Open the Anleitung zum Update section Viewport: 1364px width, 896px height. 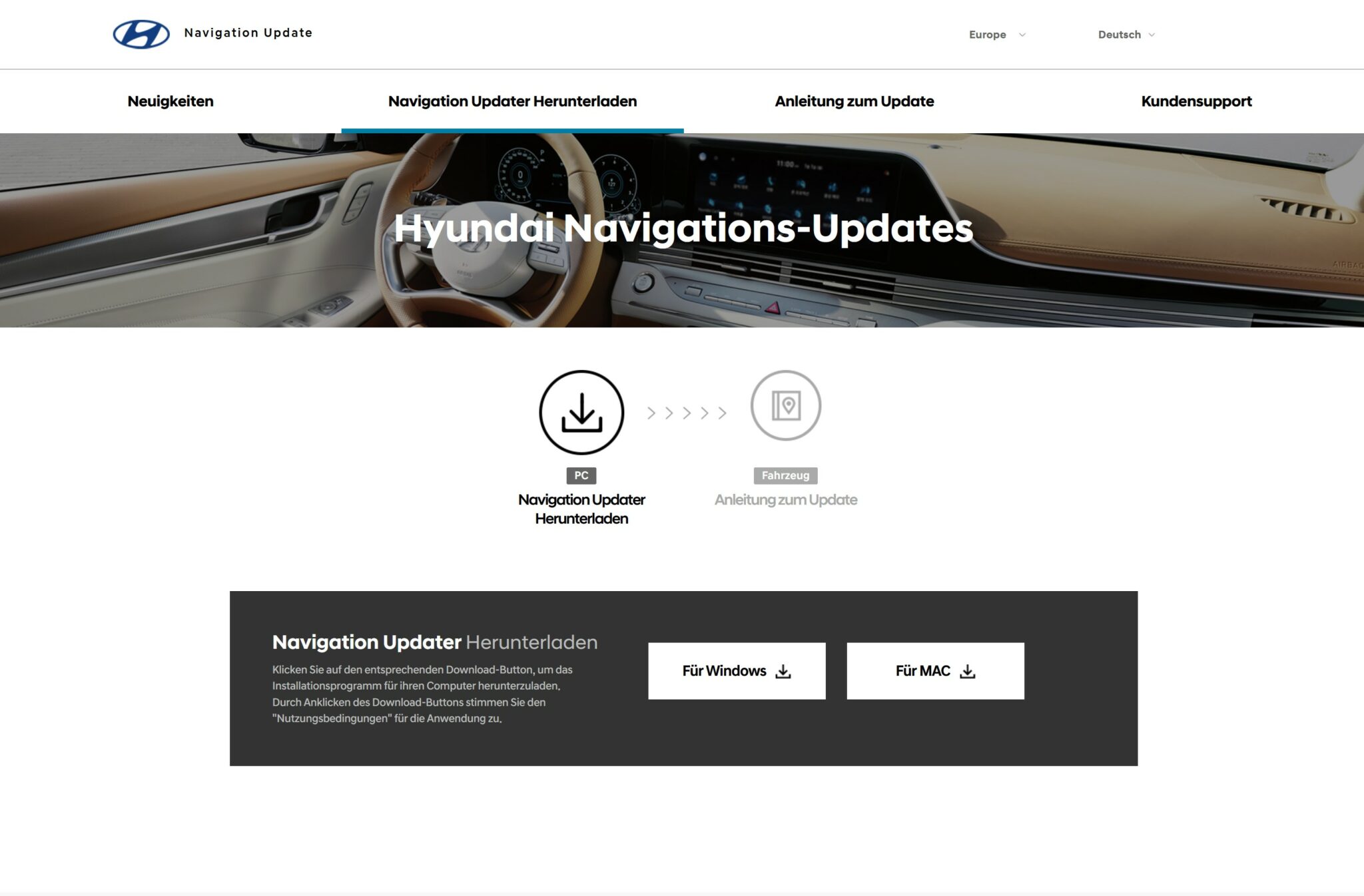click(856, 101)
